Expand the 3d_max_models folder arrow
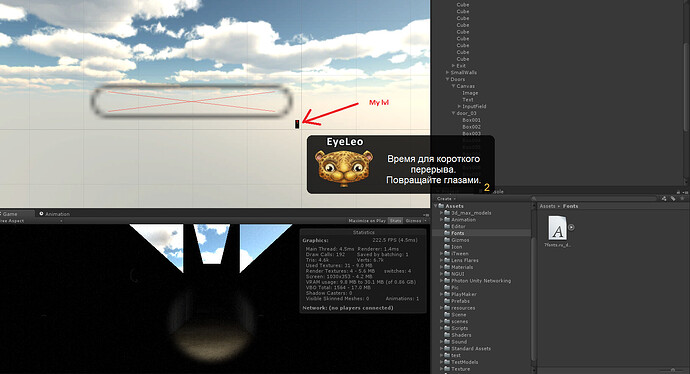Viewport: 690px width, 374px height. click(x=441, y=213)
